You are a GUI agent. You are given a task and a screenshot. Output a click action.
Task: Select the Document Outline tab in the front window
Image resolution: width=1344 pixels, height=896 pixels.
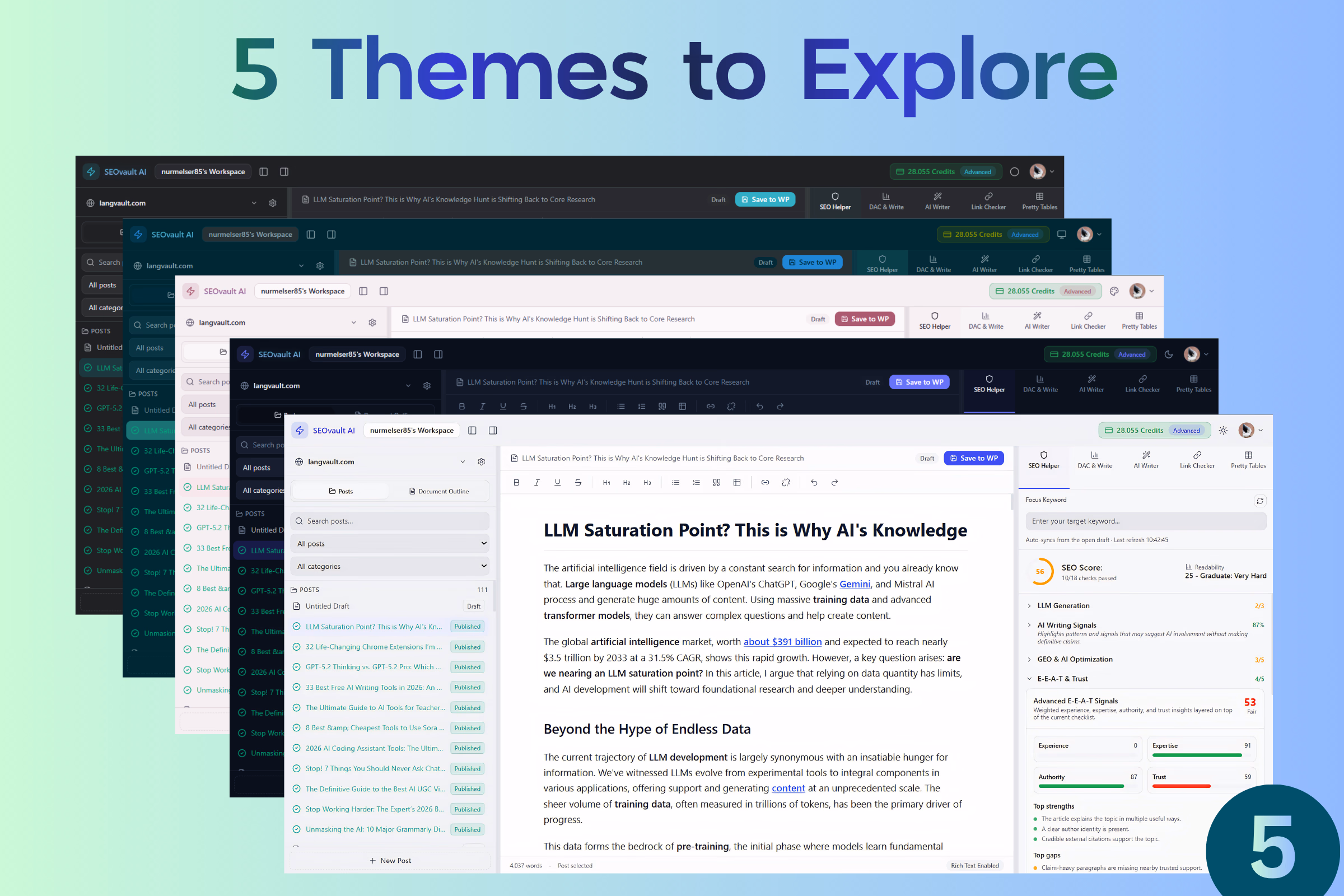click(439, 492)
